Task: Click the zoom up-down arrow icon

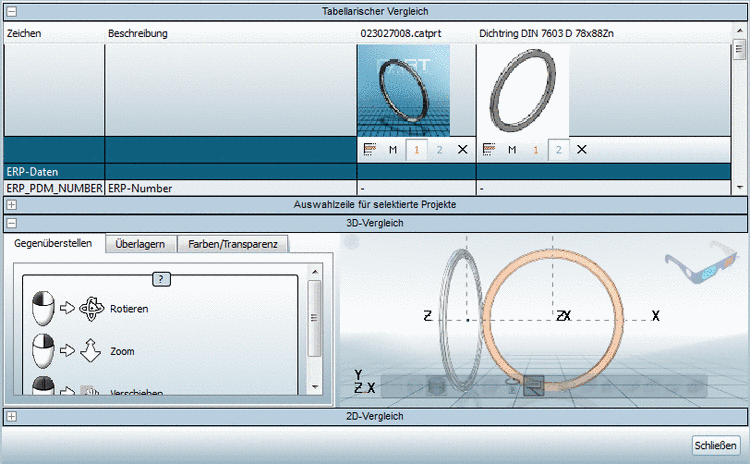Action: [90, 351]
